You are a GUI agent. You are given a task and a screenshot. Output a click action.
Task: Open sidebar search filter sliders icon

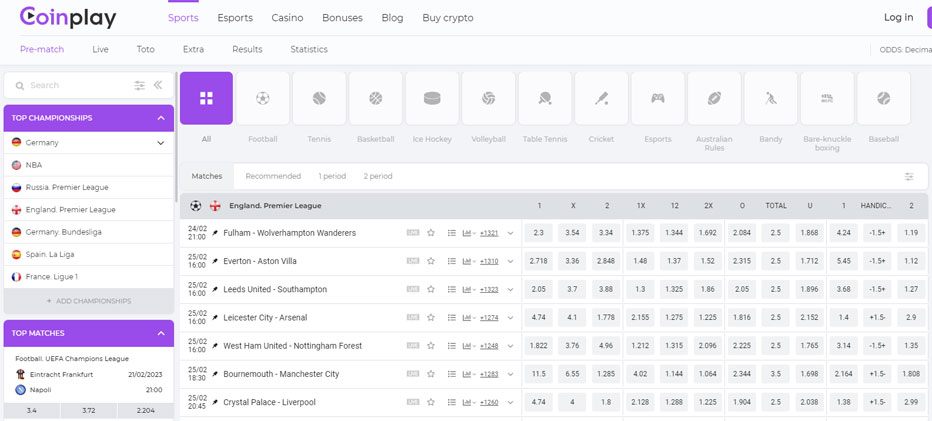pos(140,86)
